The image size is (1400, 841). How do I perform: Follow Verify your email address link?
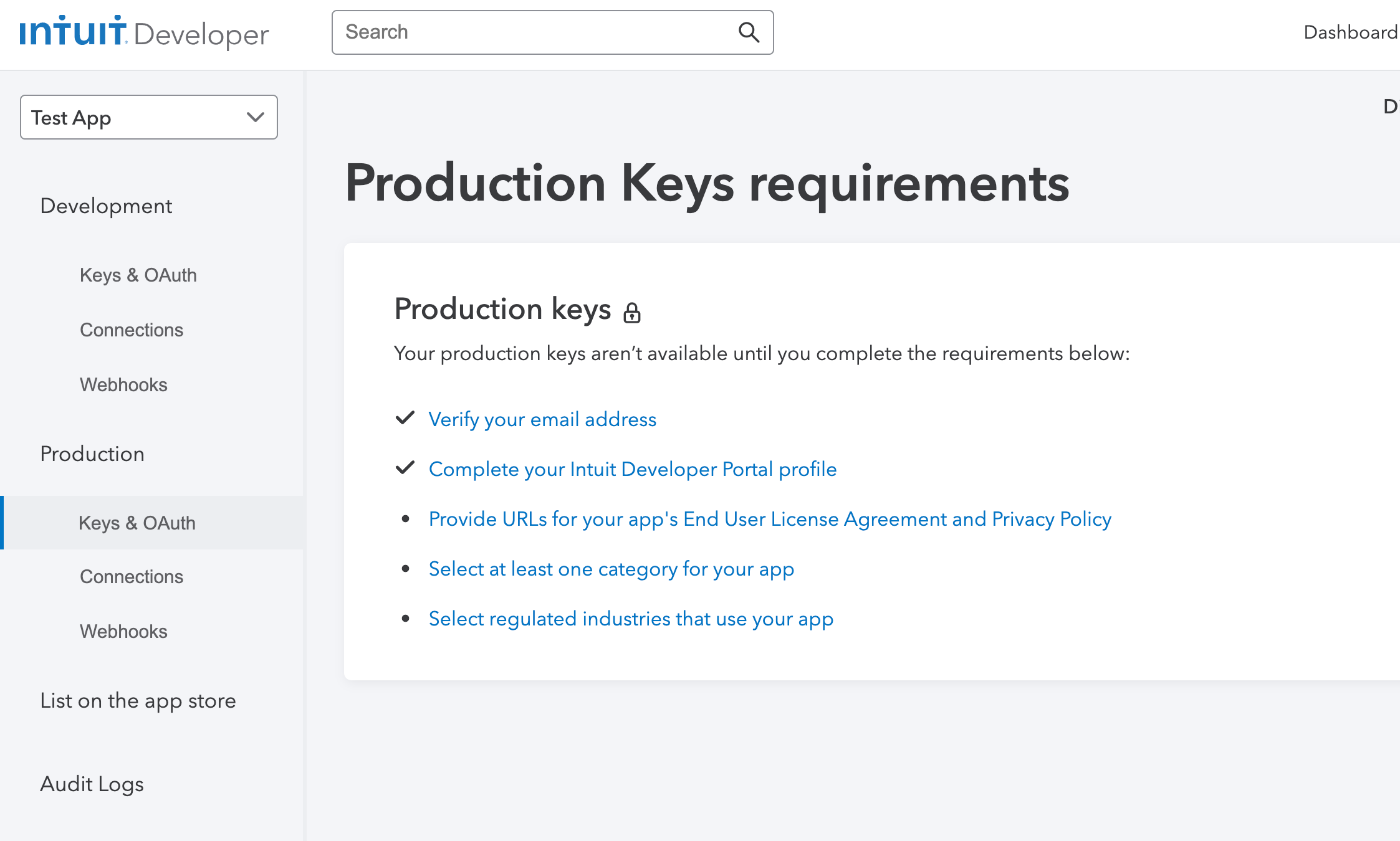tap(542, 419)
